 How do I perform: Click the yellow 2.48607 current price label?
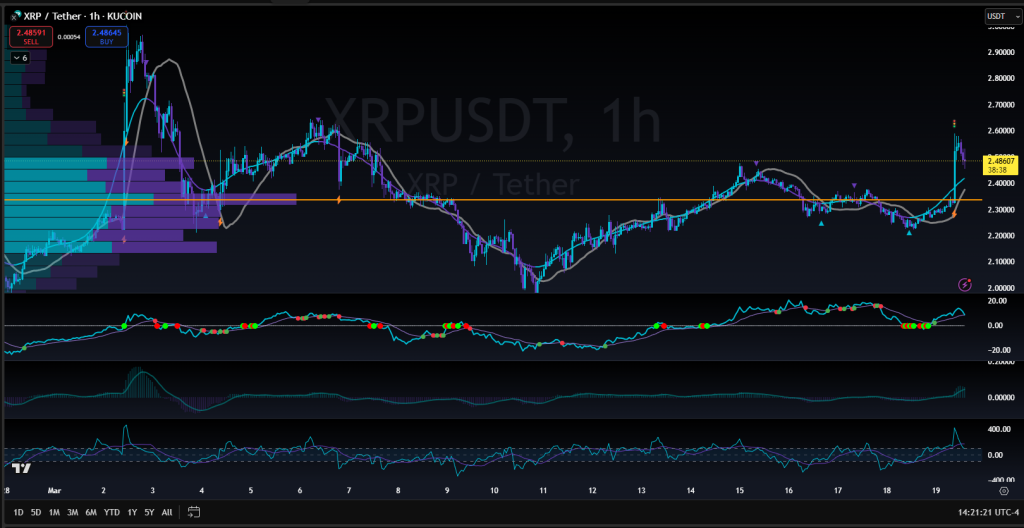999,165
